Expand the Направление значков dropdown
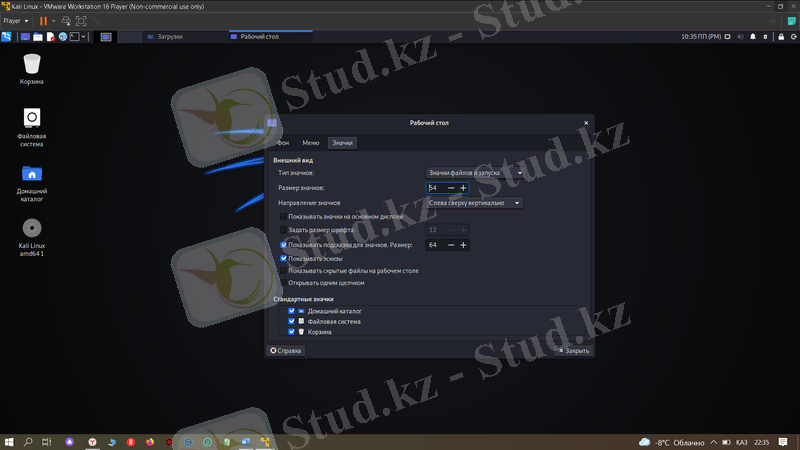 pyautogui.click(x=475, y=203)
